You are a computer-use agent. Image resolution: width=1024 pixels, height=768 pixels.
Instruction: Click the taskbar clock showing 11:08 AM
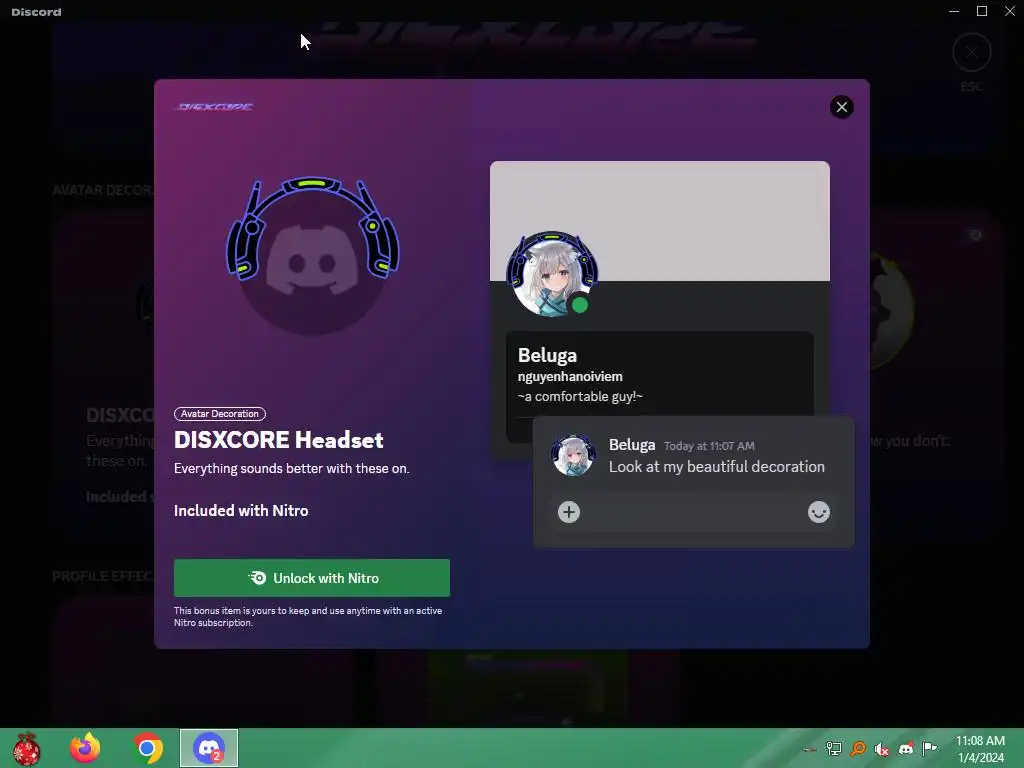coord(980,749)
